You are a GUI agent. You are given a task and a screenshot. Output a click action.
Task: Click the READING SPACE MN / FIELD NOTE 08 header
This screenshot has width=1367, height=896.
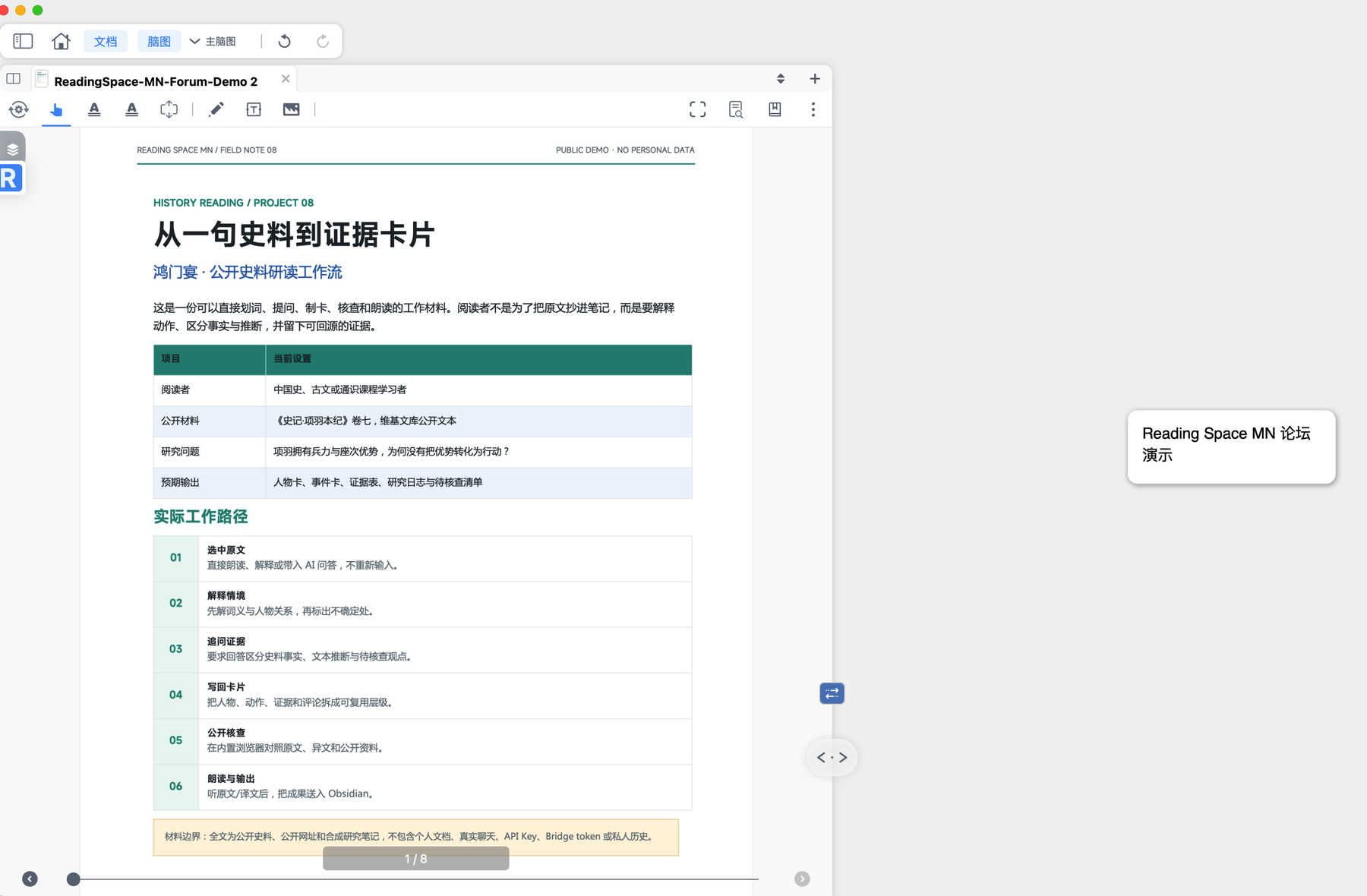(x=207, y=150)
